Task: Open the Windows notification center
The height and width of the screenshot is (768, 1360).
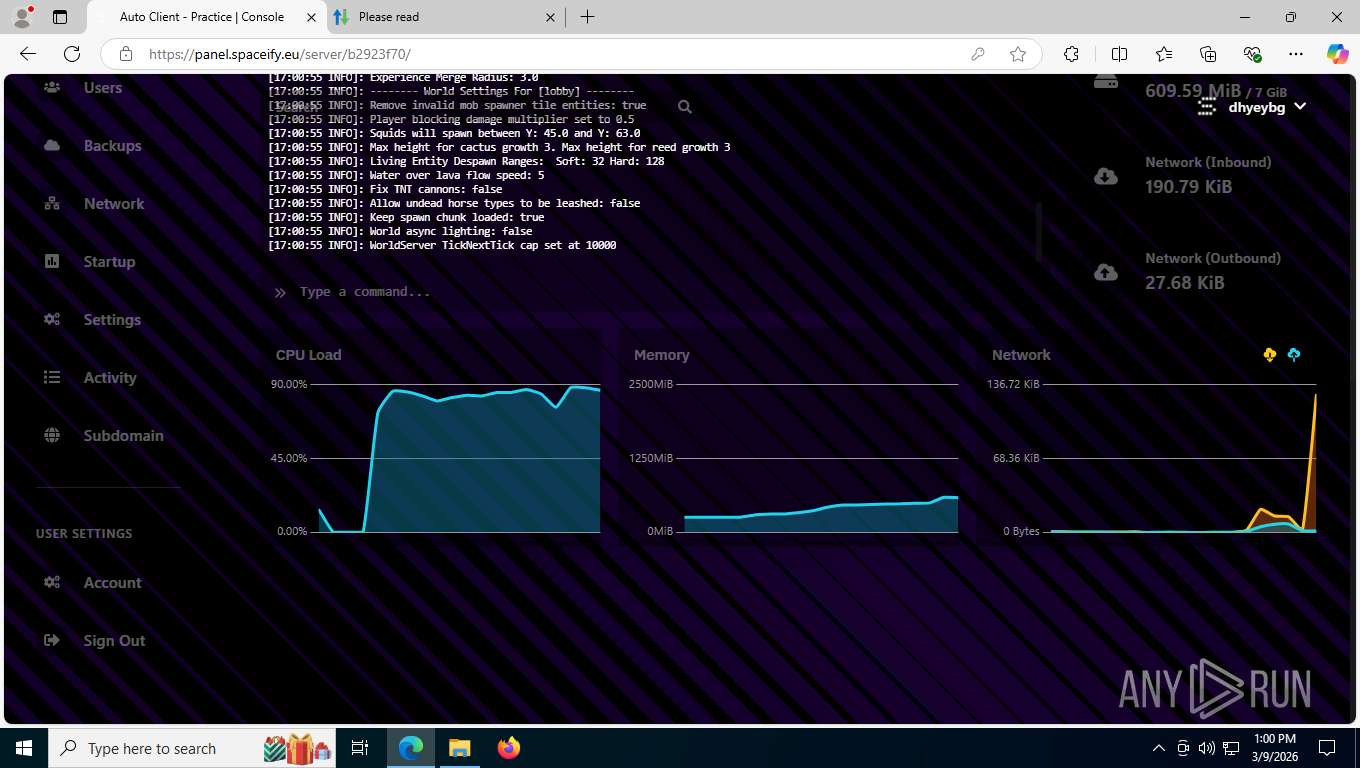Action: click(1327, 748)
